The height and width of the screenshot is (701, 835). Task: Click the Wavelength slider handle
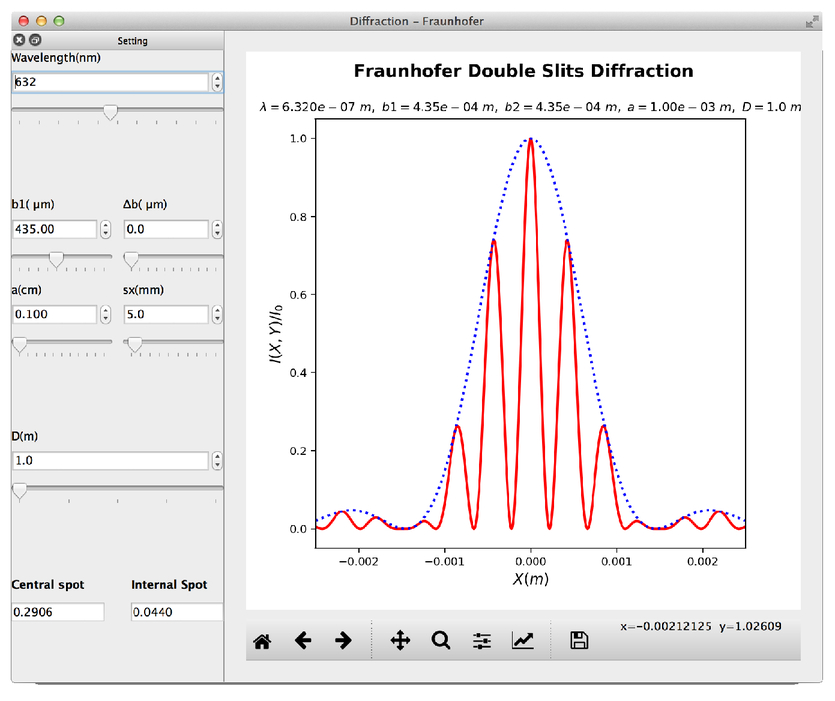110,112
